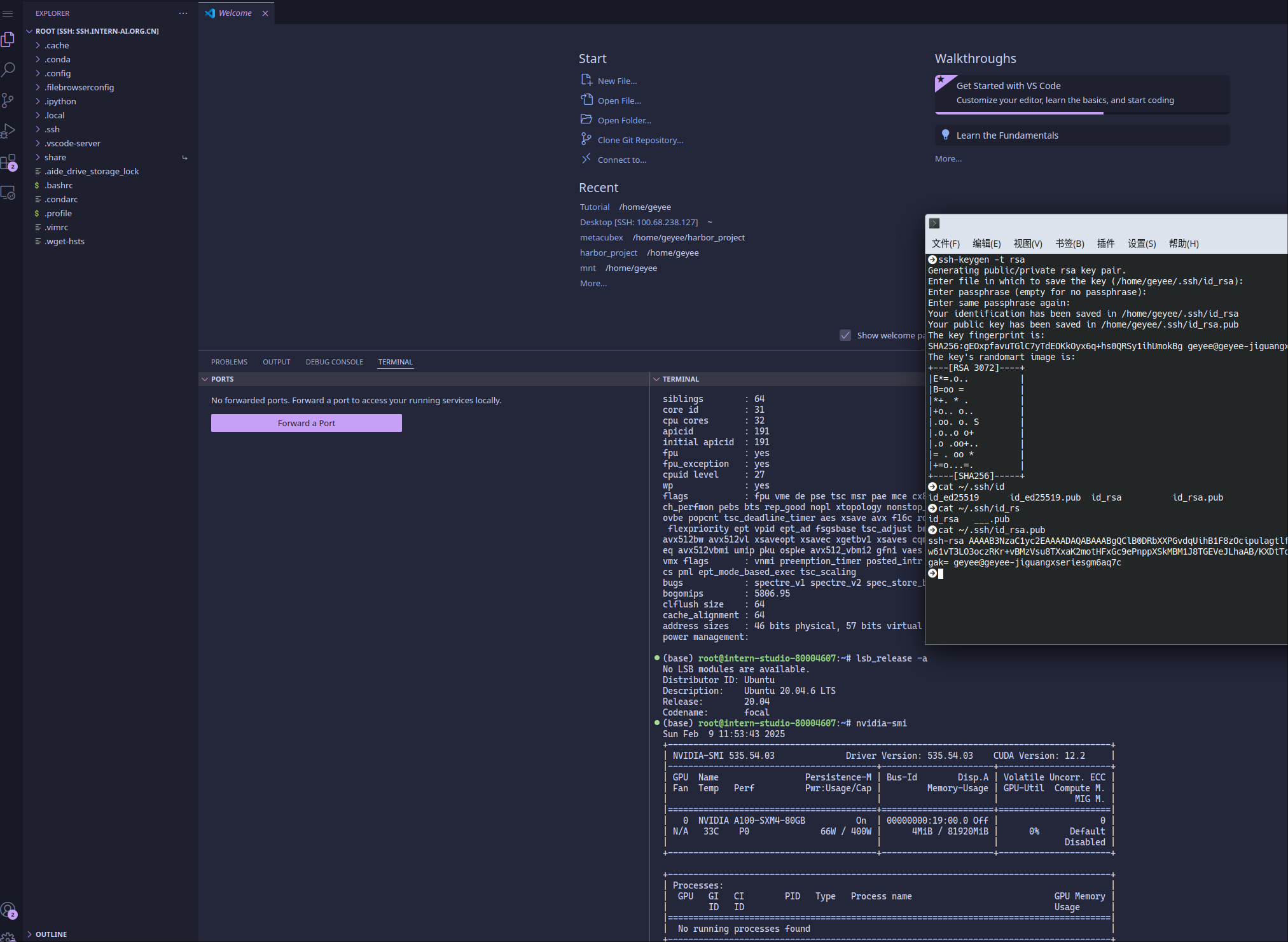Open the Extensions view

(x=8, y=162)
